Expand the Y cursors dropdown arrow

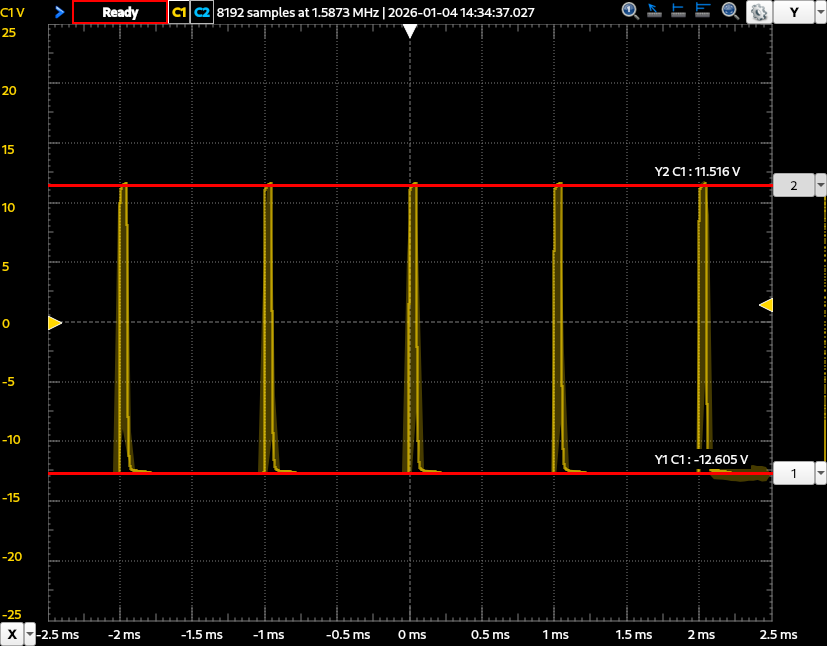coord(820,12)
